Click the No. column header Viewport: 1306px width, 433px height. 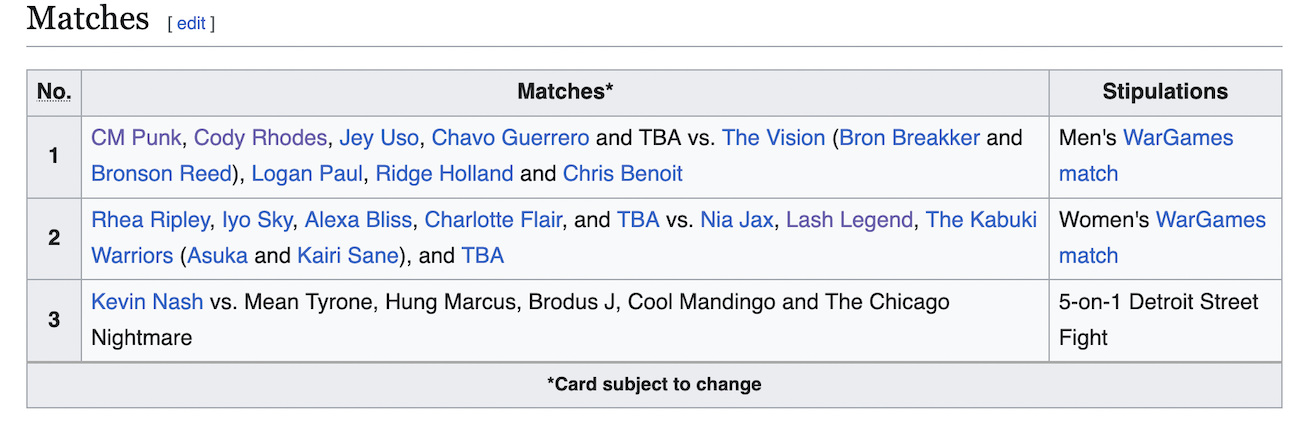tap(54, 92)
